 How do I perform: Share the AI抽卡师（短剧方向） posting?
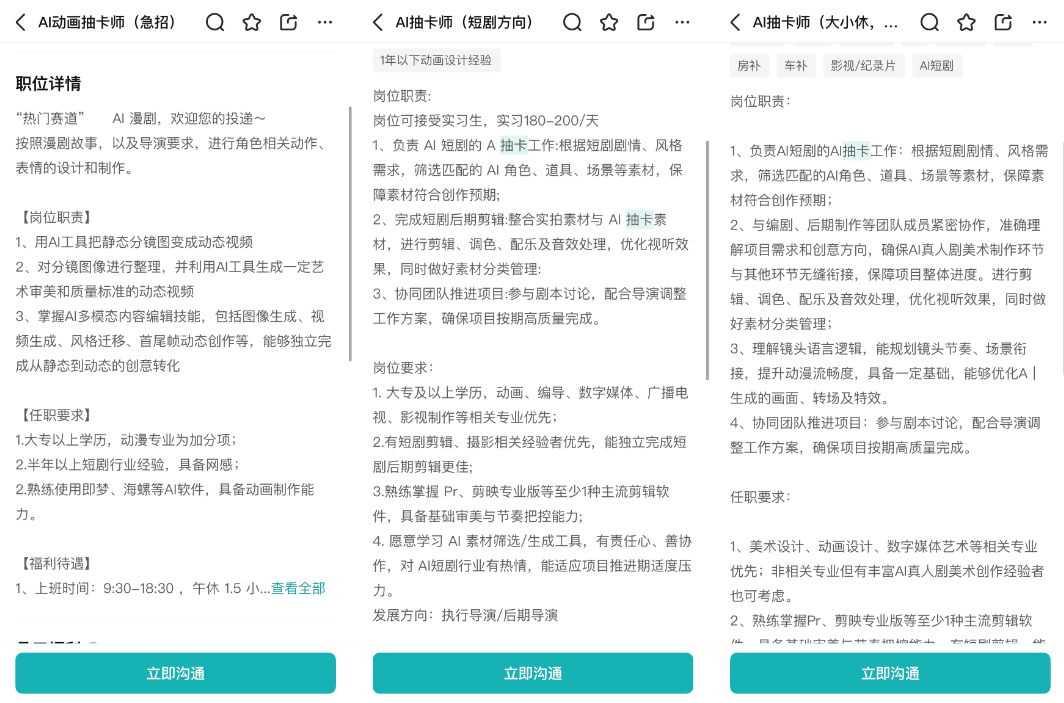click(x=646, y=22)
